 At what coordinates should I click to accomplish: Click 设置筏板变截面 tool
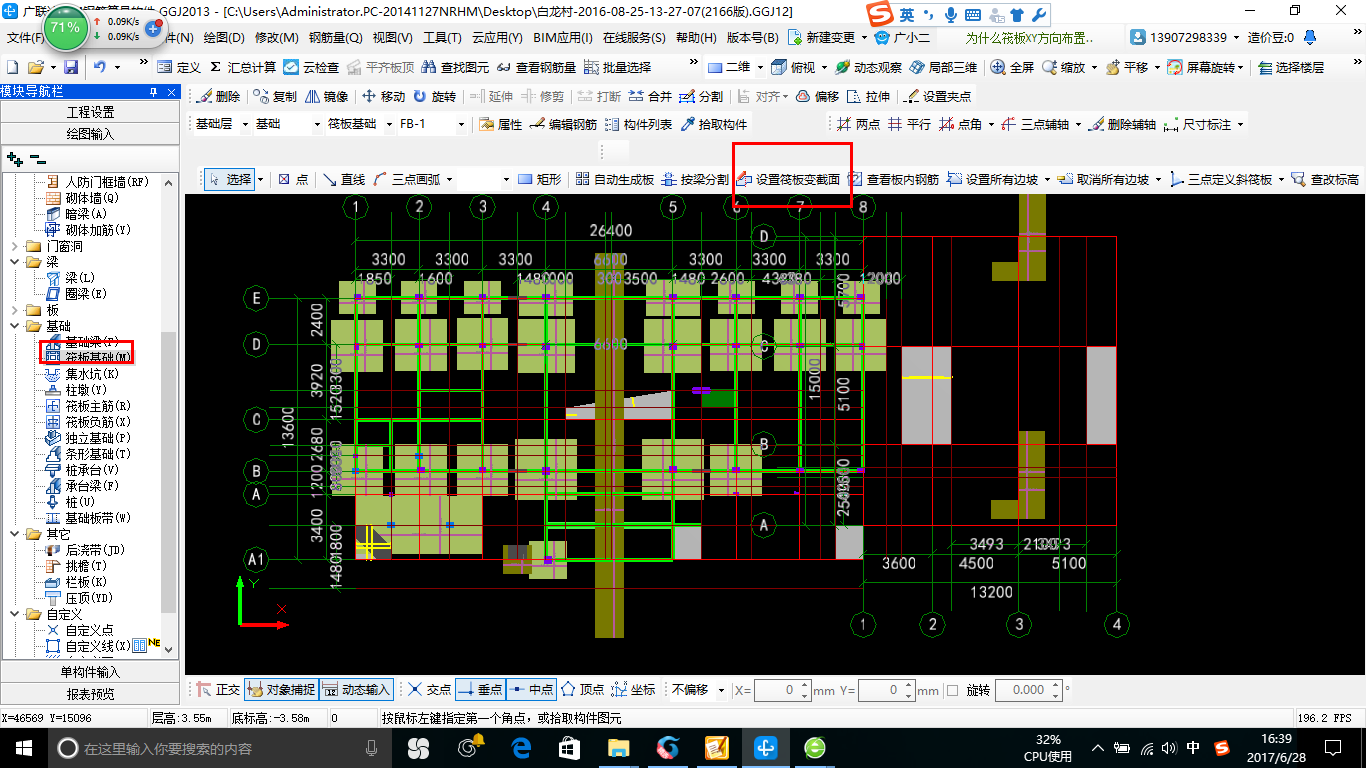(x=788, y=180)
